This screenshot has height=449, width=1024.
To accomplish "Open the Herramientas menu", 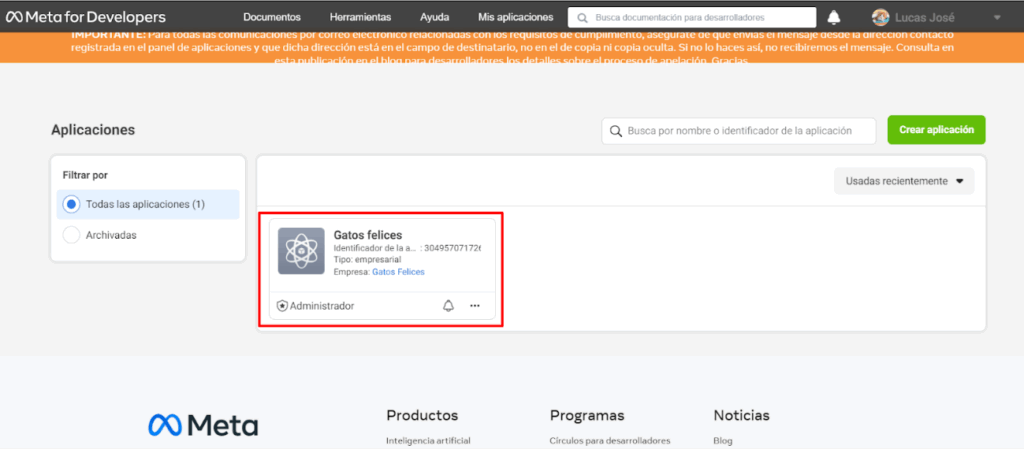I will (361, 17).
